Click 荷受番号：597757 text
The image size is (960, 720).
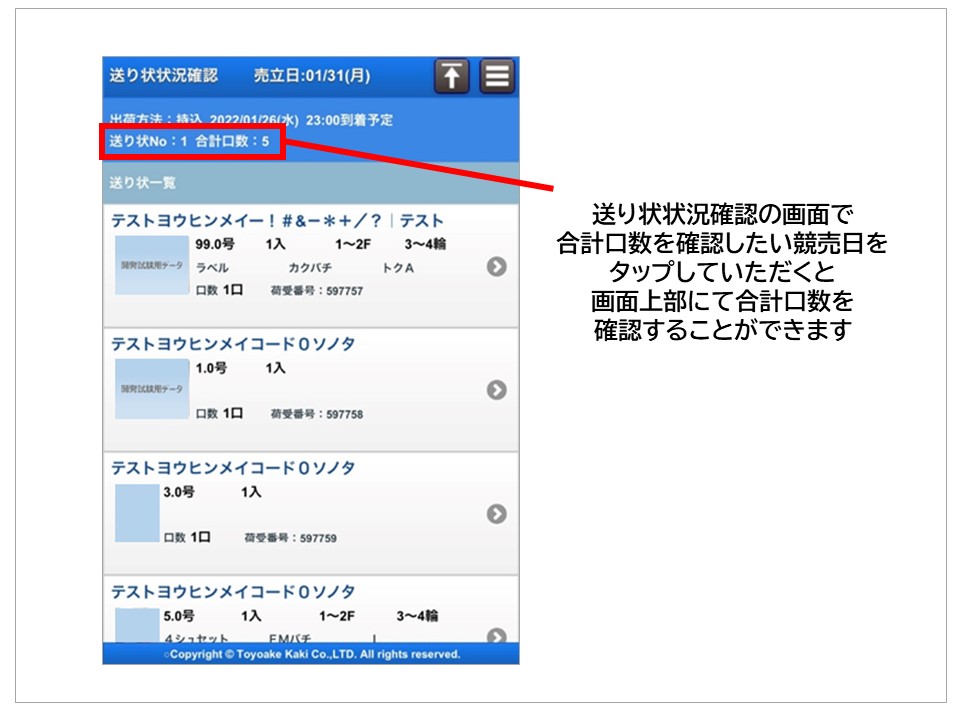(316, 291)
